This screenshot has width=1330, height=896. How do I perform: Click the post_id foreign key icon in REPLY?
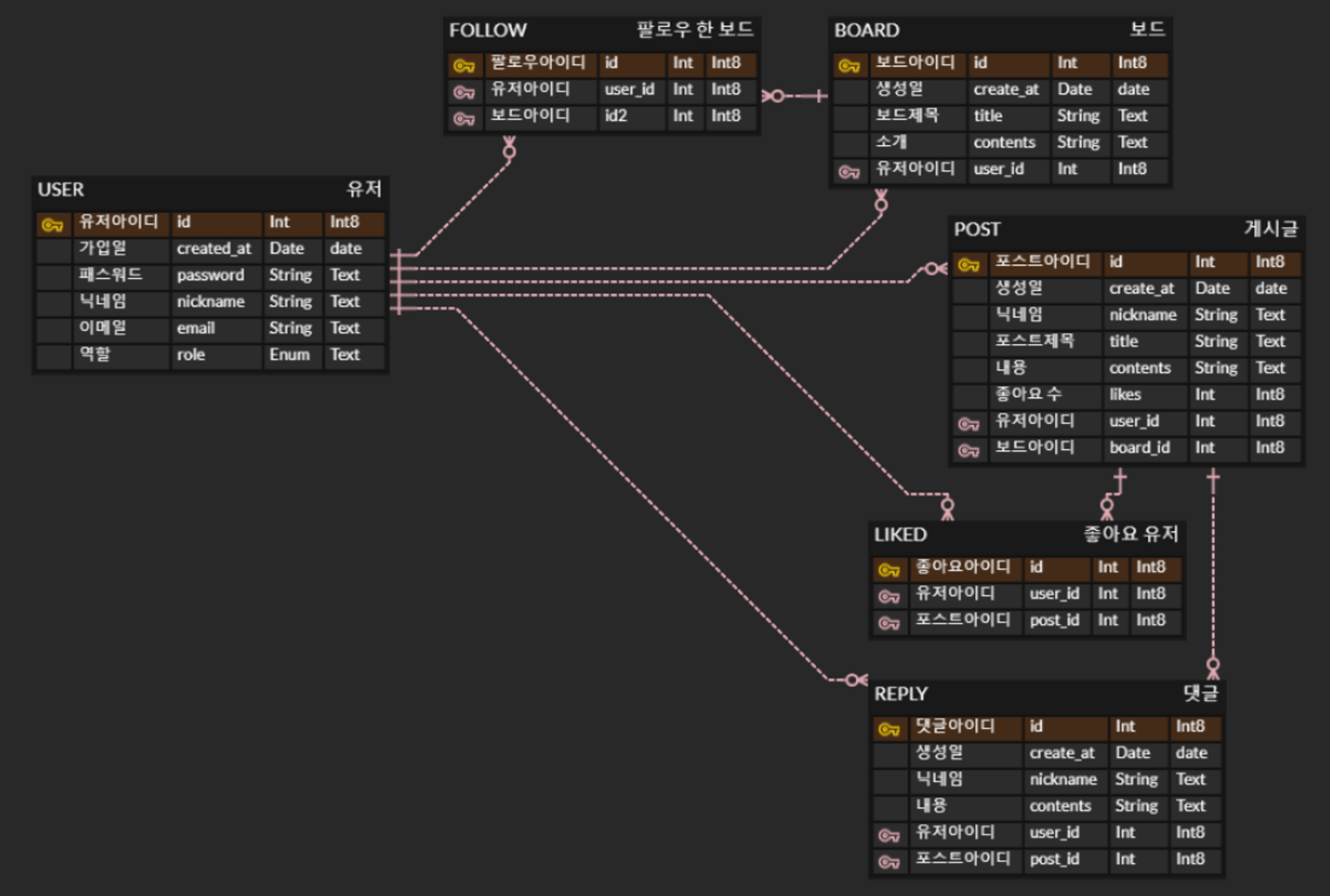pos(889,861)
